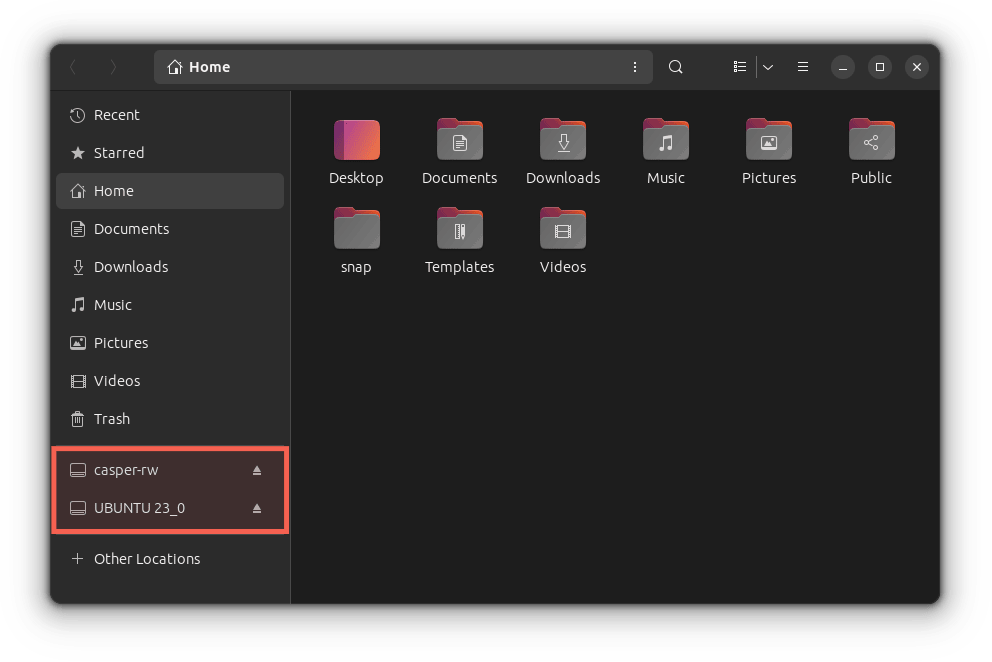Click Other Locations in the sidebar

point(146,559)
